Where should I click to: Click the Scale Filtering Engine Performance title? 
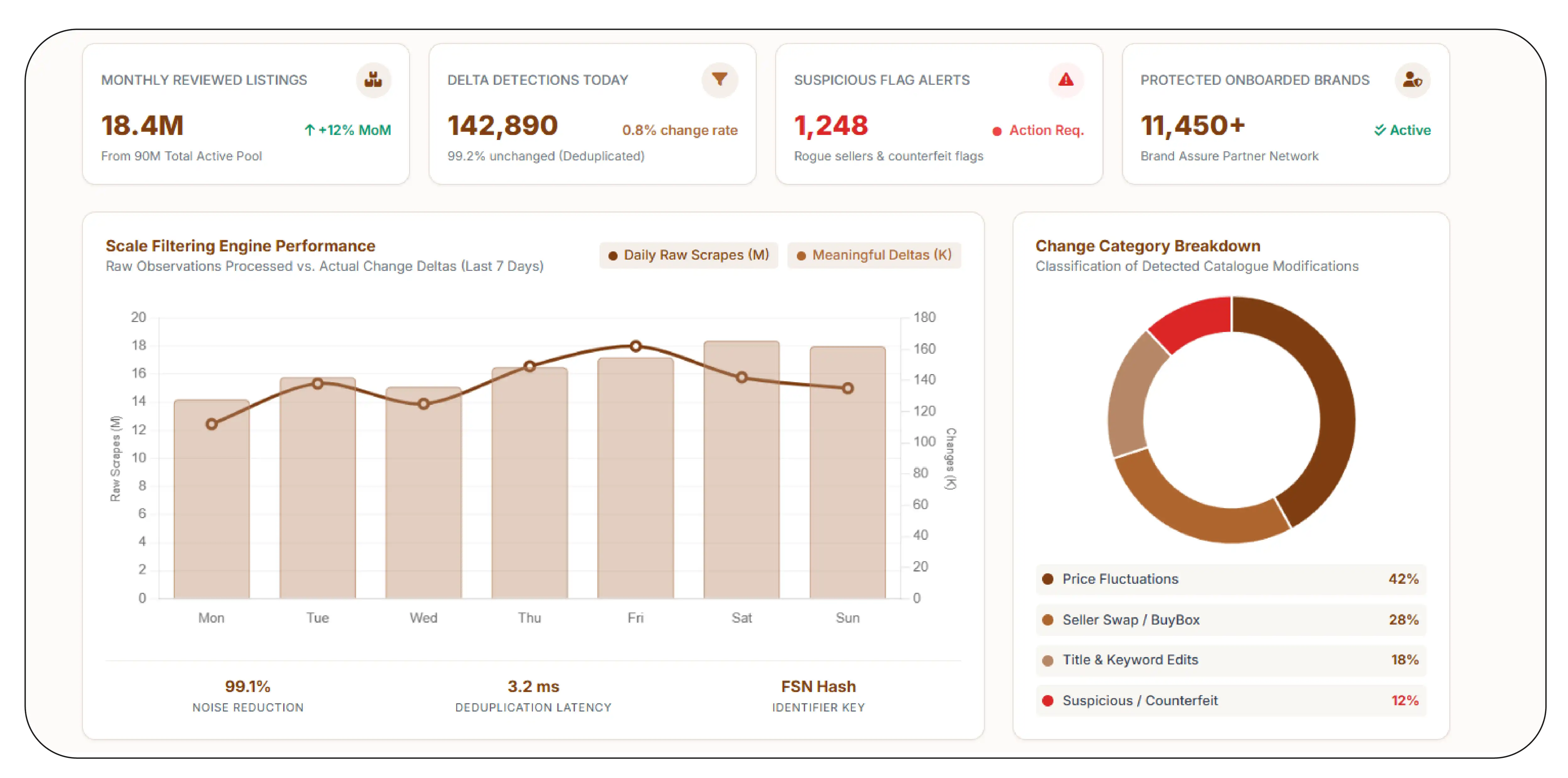pos(241,246)
